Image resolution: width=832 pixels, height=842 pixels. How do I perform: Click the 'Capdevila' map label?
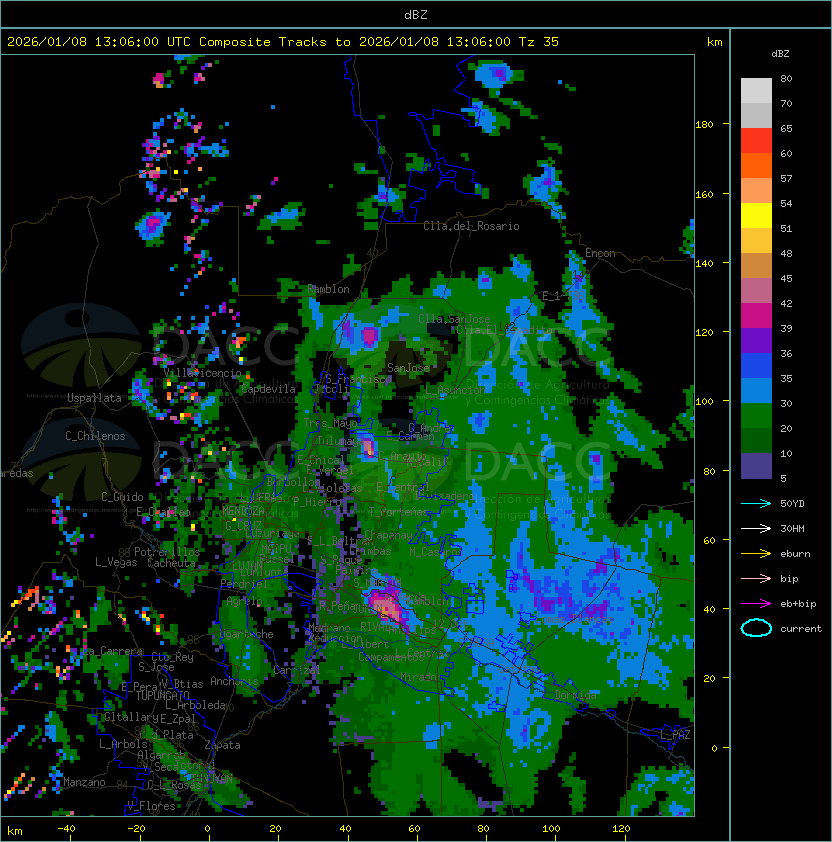[269, 389]
